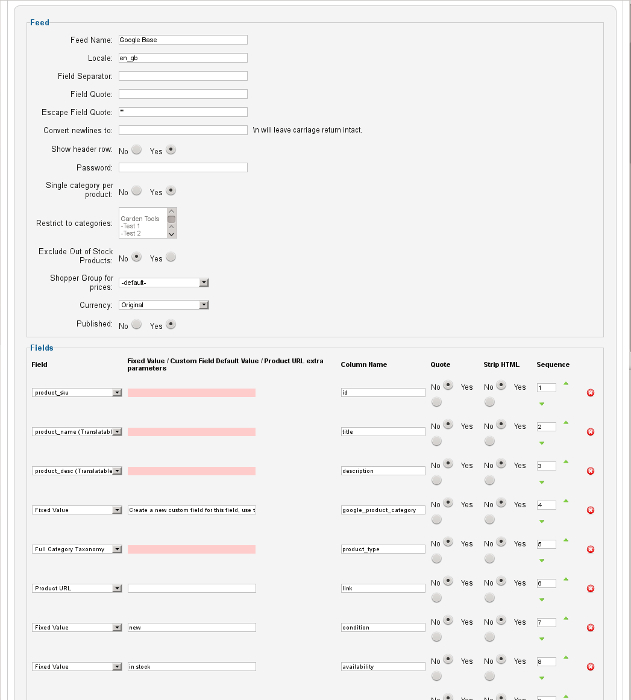Open the Fixed Value dropdown in availability row
The height and width of the screenshot is (700, 631).
77,667
